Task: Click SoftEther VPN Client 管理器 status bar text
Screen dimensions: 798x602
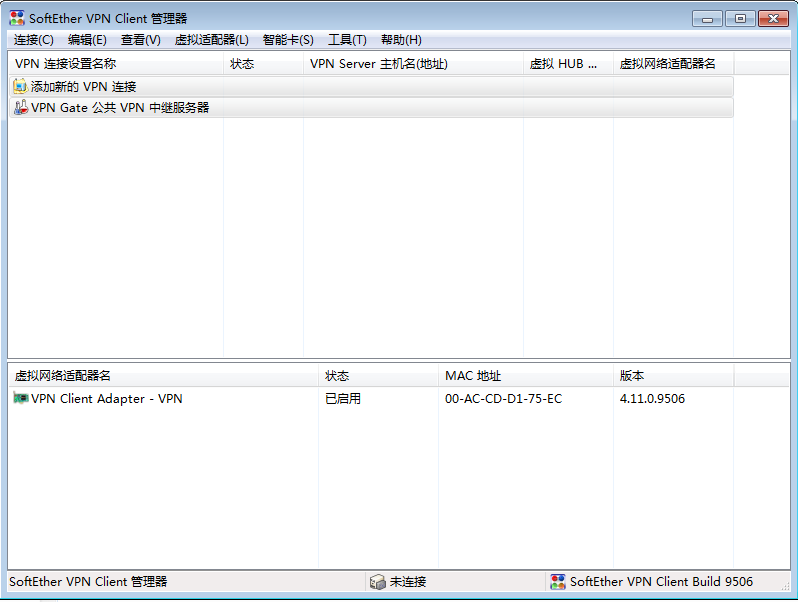Action: tap(88, 582)
